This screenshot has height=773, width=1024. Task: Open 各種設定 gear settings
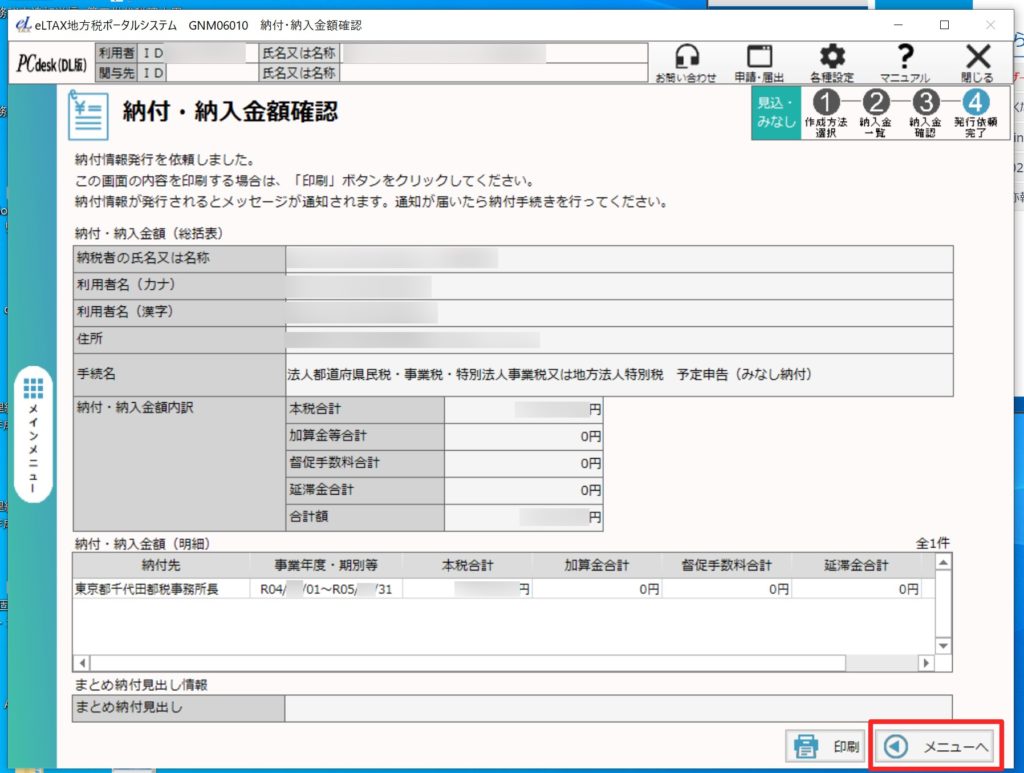click(832, 62)
